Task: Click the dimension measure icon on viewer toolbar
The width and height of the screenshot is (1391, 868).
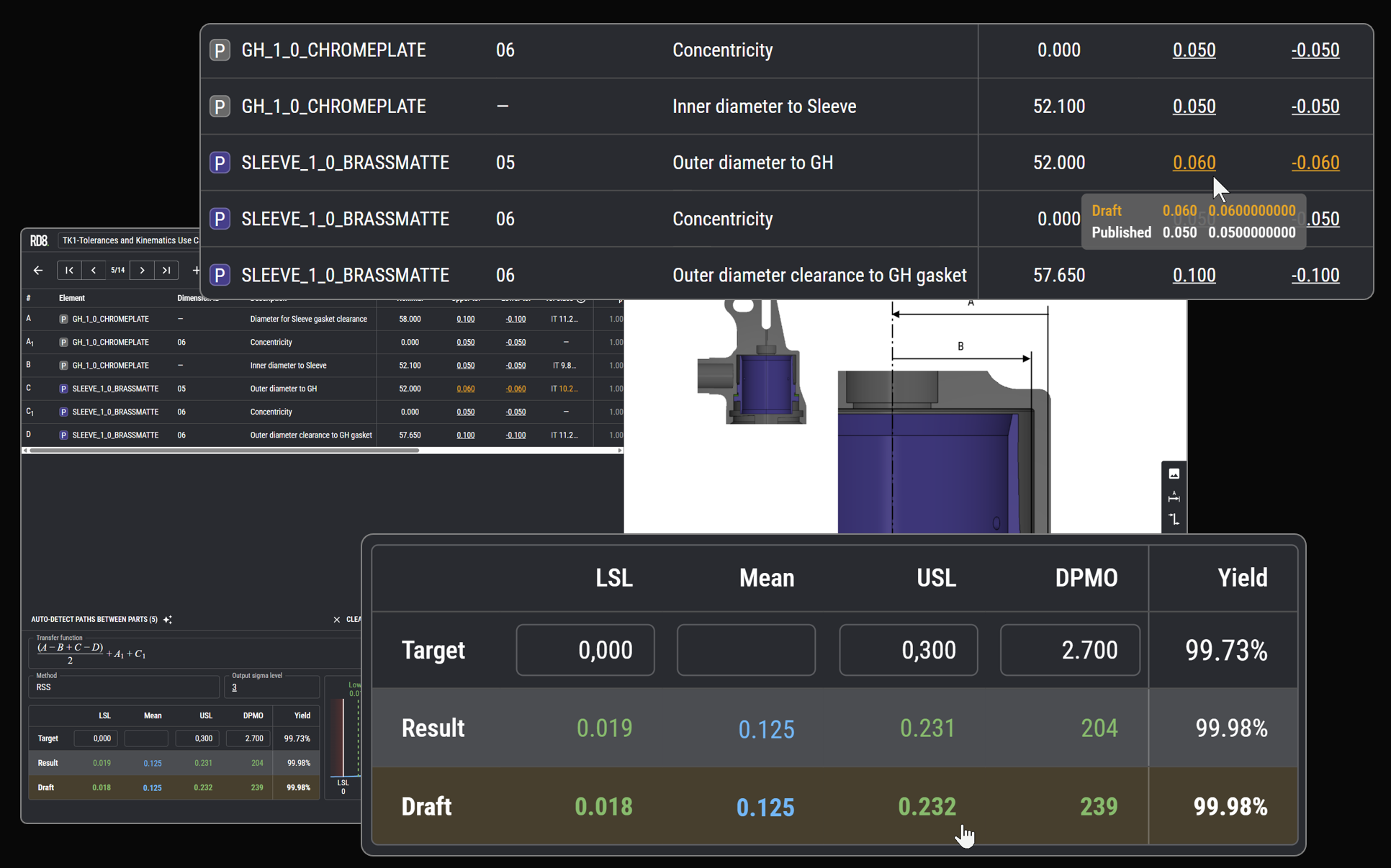Action: (x=1174, y=497)
